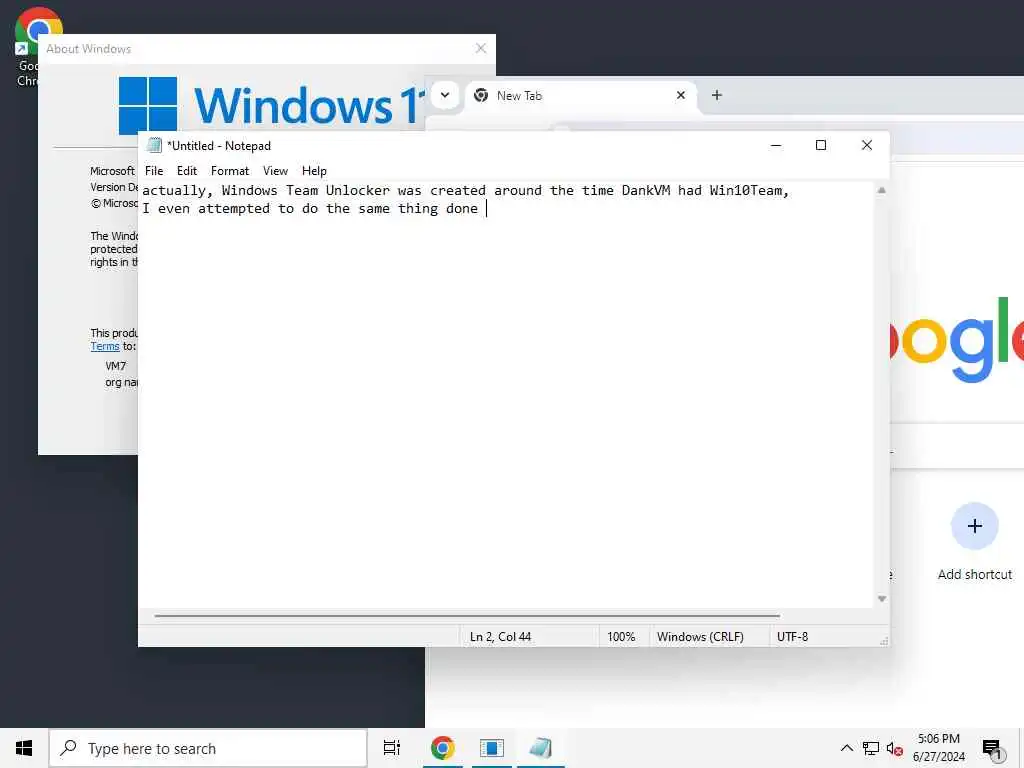Image resolution: width=1024 pixels, height=768 pixels.
Task: Click About Windows title bar text
Action: (x=89, y=49)
